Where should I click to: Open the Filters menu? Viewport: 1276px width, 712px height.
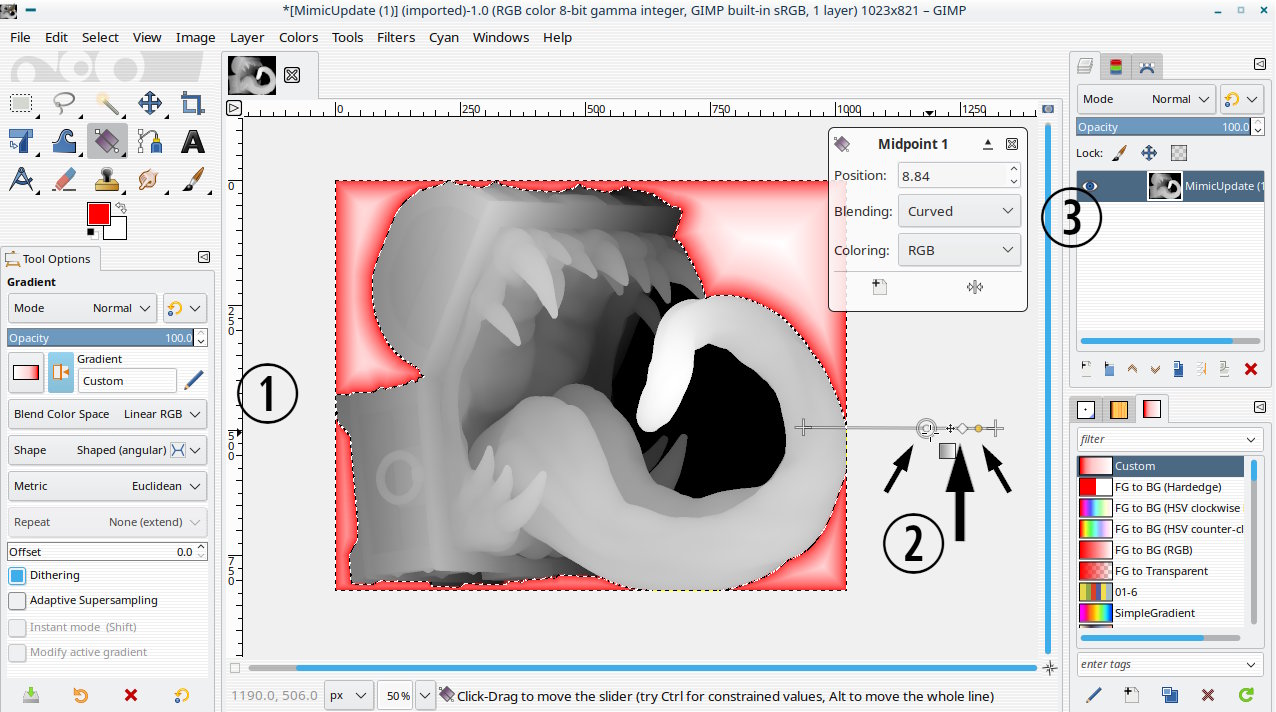point(395,37)
